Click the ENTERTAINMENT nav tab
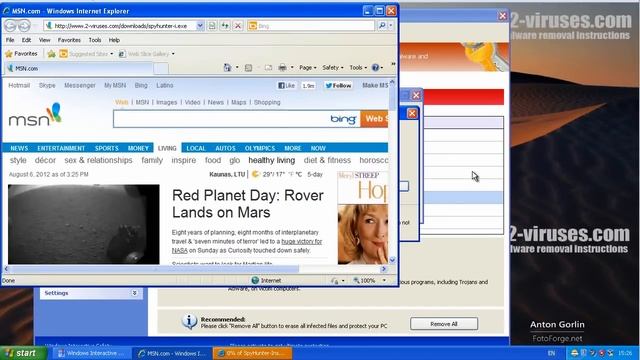This screenshot has height=360, width=640. pyautogui.click(x=61, y=148)
